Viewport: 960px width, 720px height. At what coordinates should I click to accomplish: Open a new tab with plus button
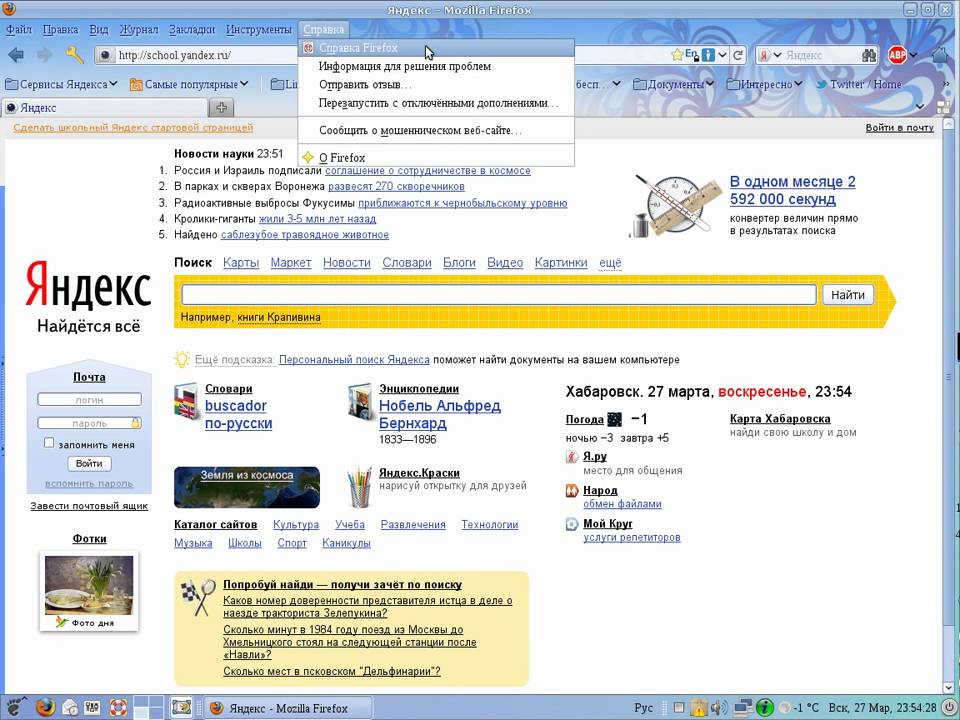pyautogui.click(x=222, y=108)
